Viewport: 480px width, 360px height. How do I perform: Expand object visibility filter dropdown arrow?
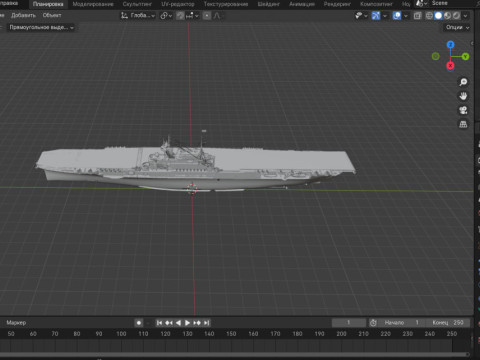pyautogui.click(x=366, y=16)
